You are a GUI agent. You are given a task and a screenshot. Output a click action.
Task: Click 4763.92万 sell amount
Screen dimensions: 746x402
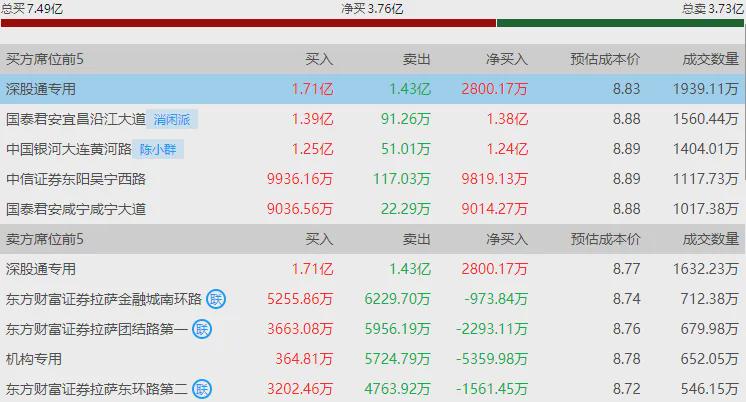398,389
